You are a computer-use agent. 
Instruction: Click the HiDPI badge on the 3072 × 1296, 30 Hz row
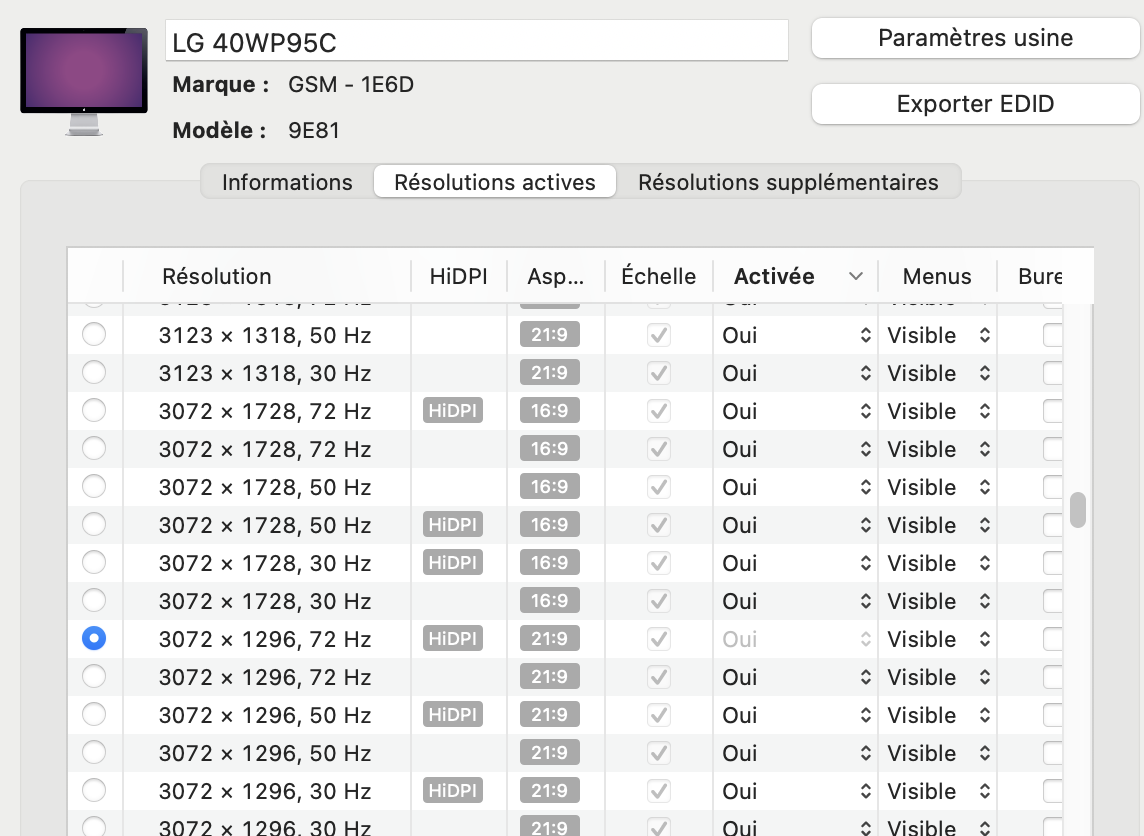(x=452, y=790)
